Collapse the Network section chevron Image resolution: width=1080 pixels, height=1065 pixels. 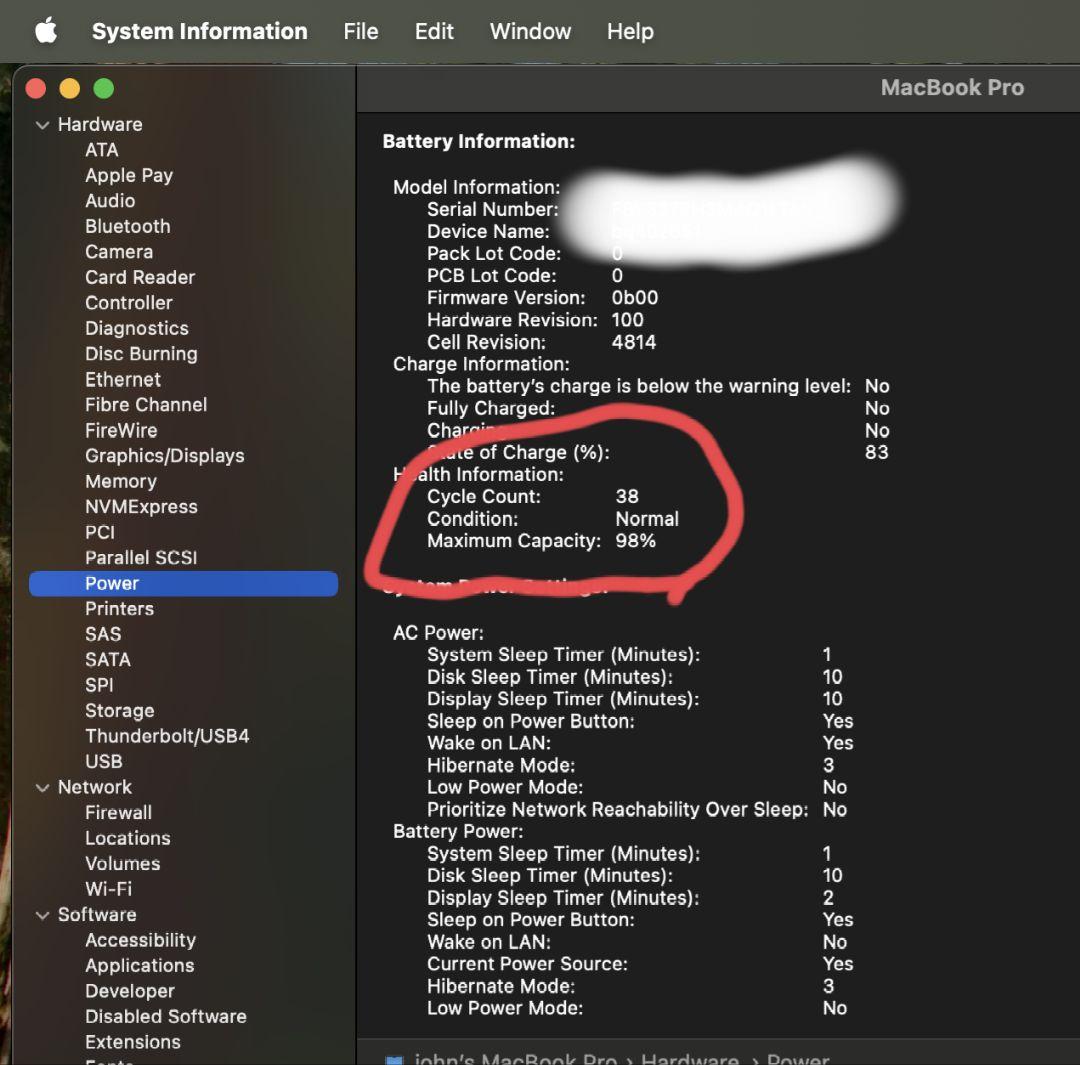(x=43, y=787)
